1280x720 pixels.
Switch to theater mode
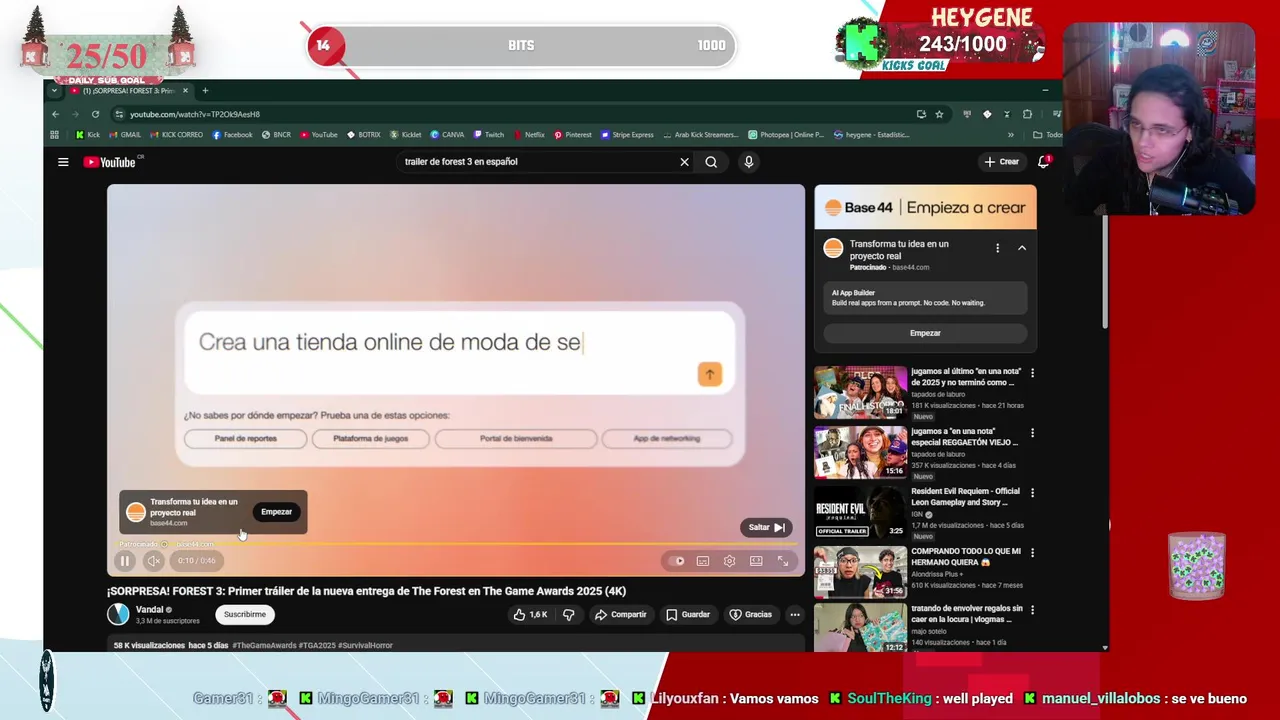(756, 561)
